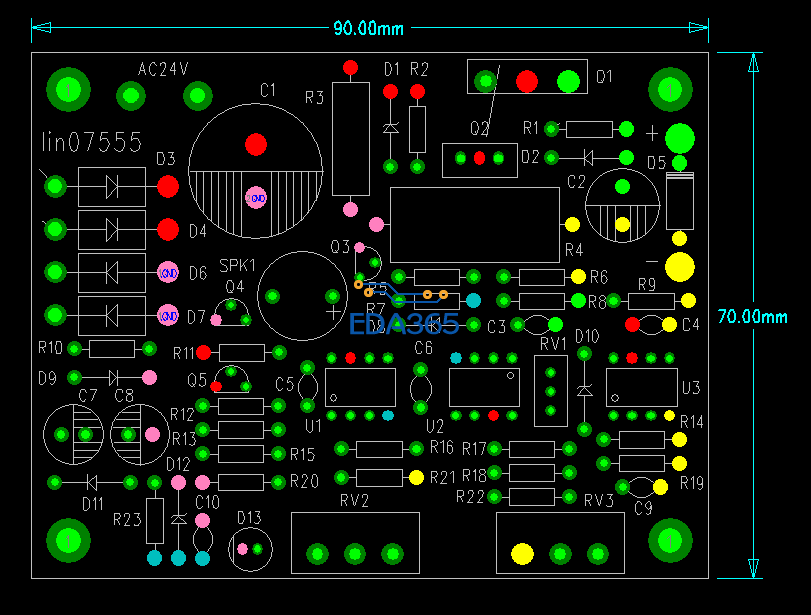The height and width of the screenshot is (615, 811).
Task: Click the RV2 potentiometer label
Action: click(354, 501)
